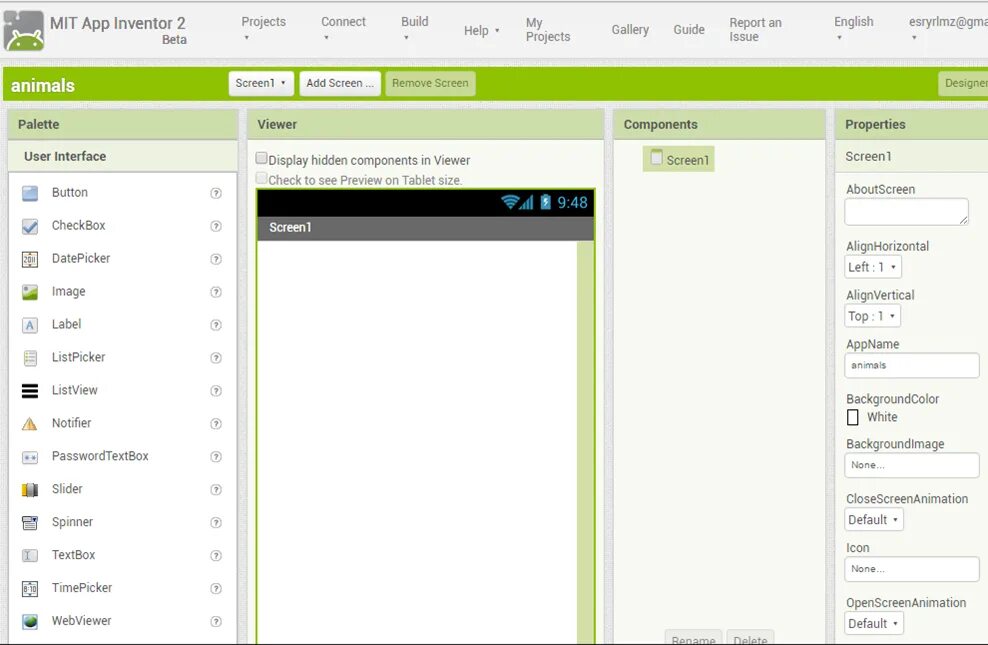Open the Guide link
The height and width of the screenshot is (645, 988).
pos(689,30)
